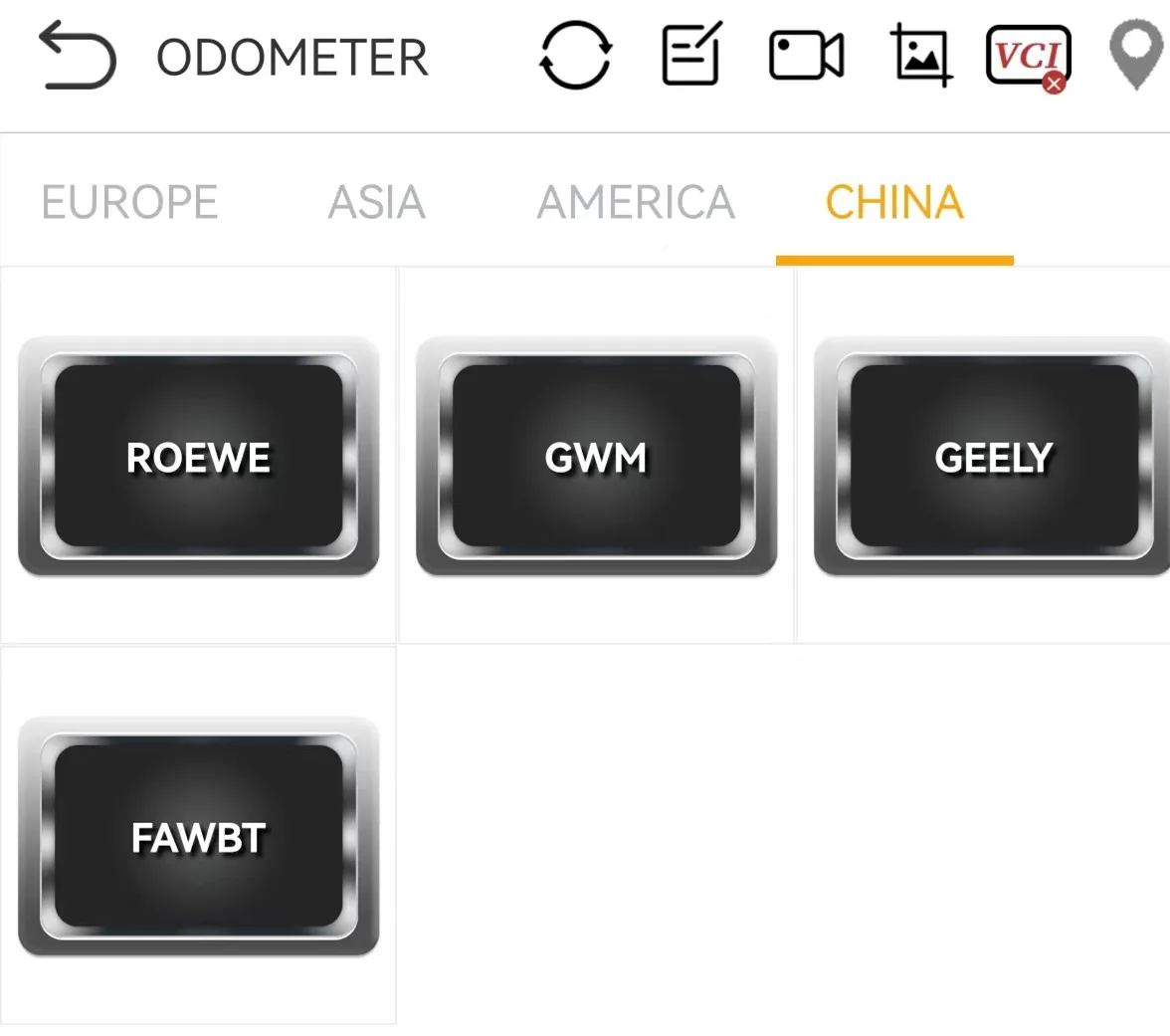Tap the refresh sync arrows icon
Image resolution: width=1170 pixels, height=1036 pixels.
pos(575,56)
